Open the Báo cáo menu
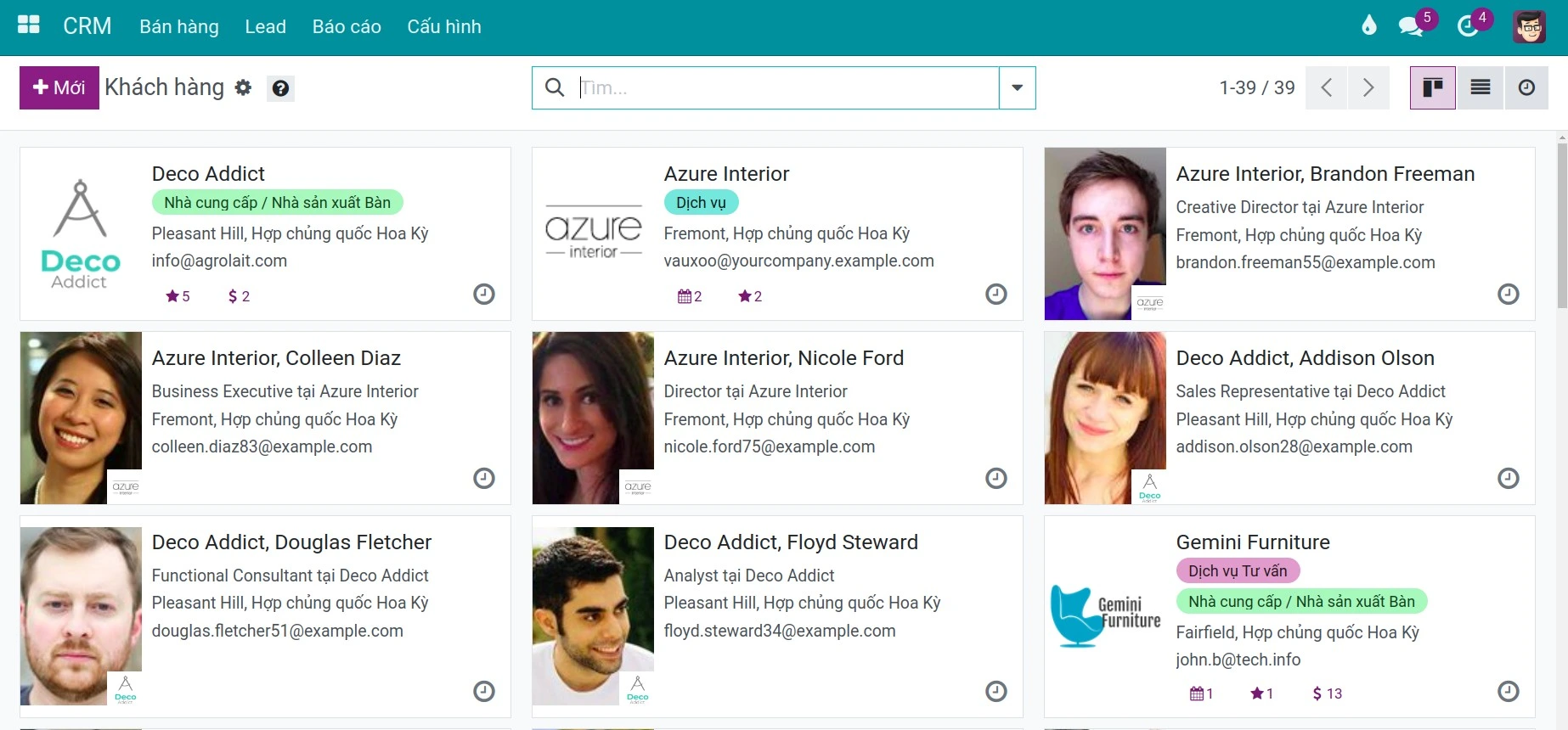This screenshot has width=1568, height=730. (347, 26)
